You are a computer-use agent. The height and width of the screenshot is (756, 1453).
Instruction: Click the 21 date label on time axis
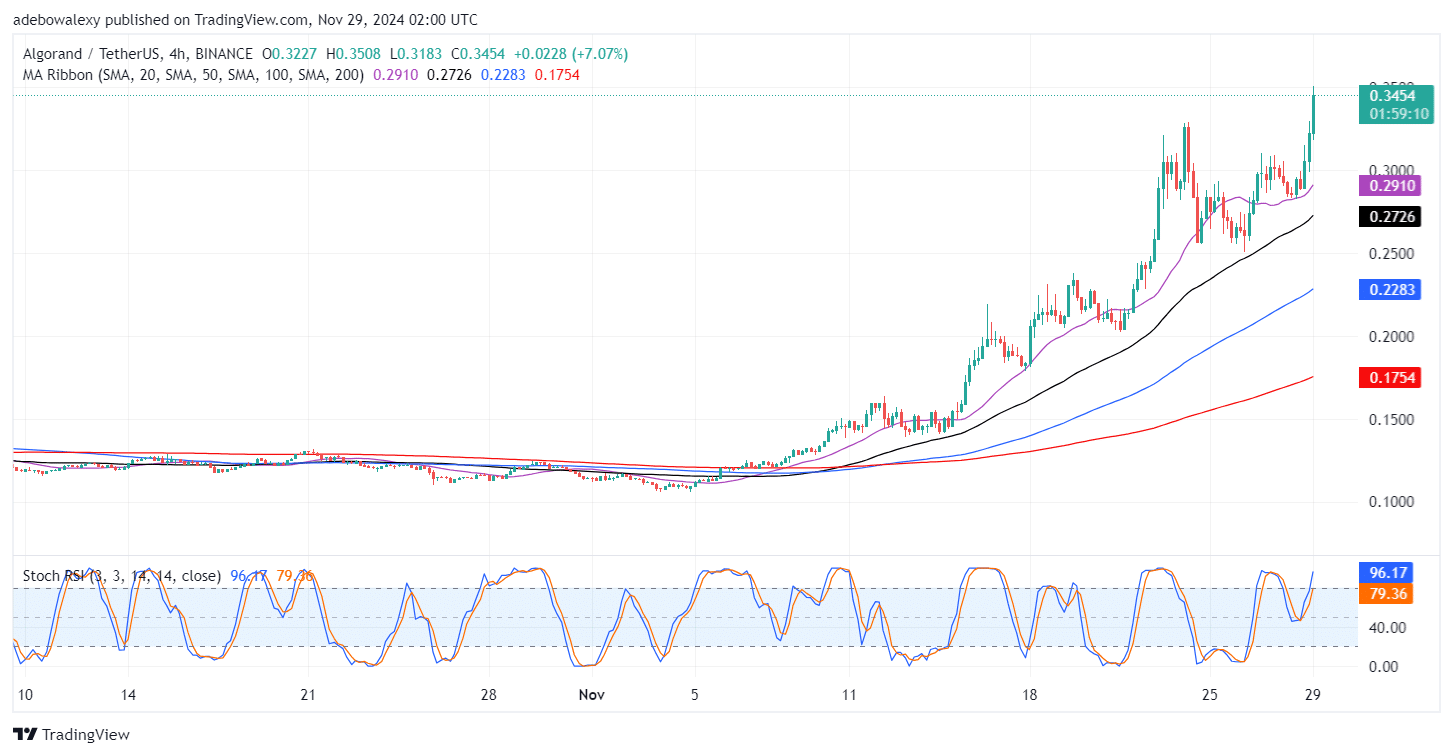point(308,695)
